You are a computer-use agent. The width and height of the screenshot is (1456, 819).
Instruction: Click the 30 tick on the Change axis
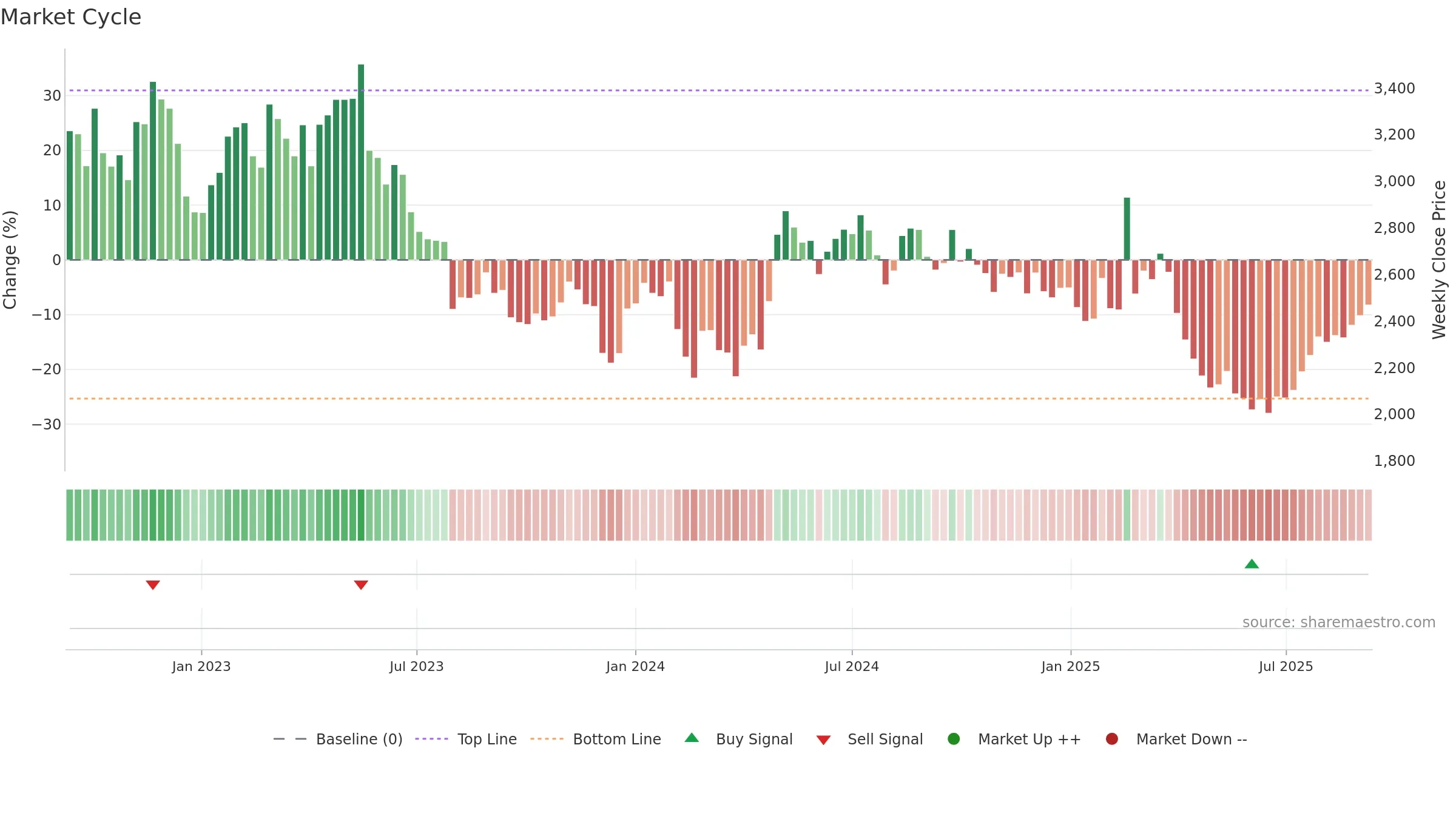coord(52,95)
